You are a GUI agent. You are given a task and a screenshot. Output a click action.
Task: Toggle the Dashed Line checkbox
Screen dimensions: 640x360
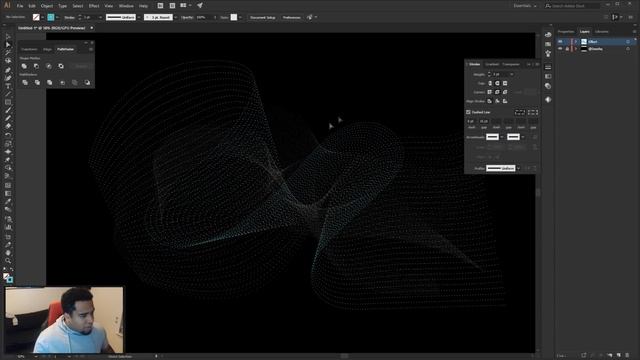pyautogui.click(x=469, y=112)
